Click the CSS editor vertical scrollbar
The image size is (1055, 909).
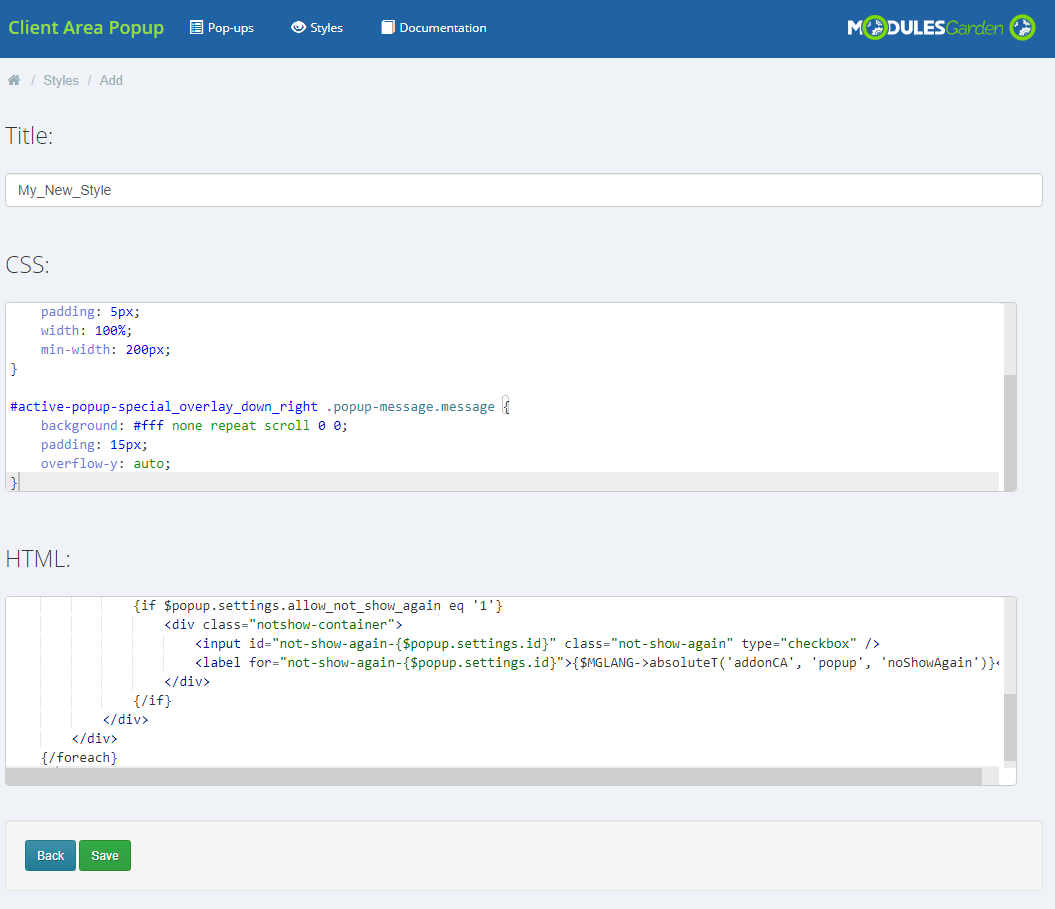tap(1010, 431)
